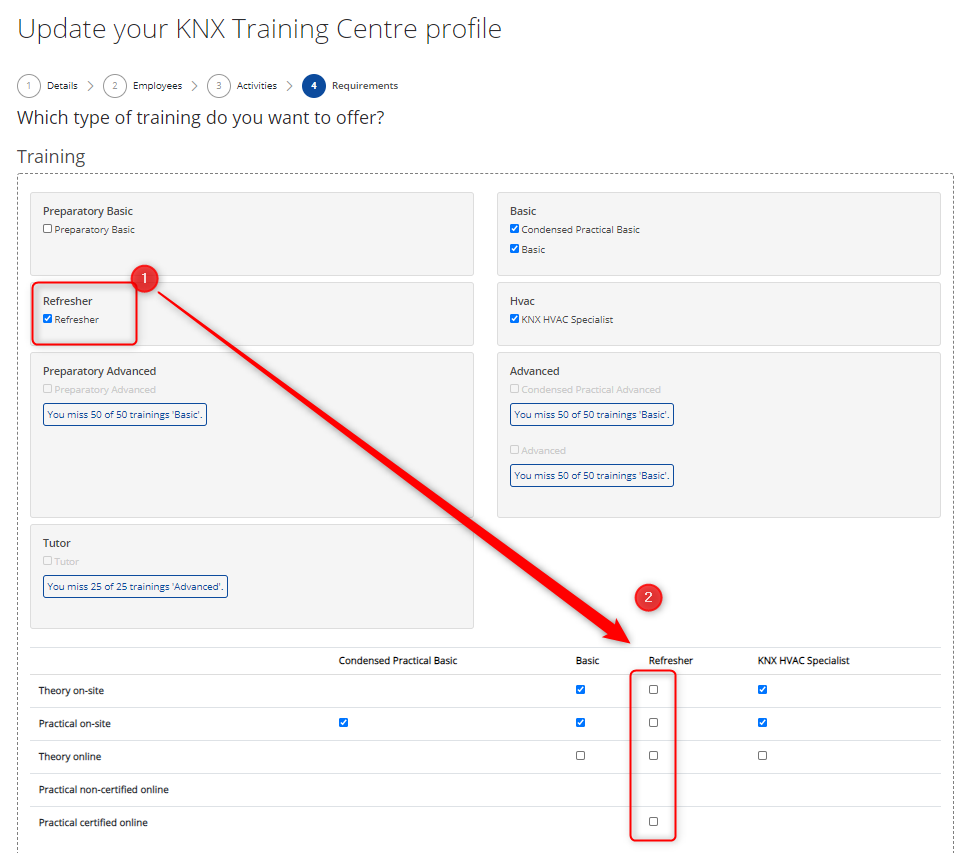Click the Tutor missing trainings badge
Screen dimensions: 968x853
click(135, 587)
